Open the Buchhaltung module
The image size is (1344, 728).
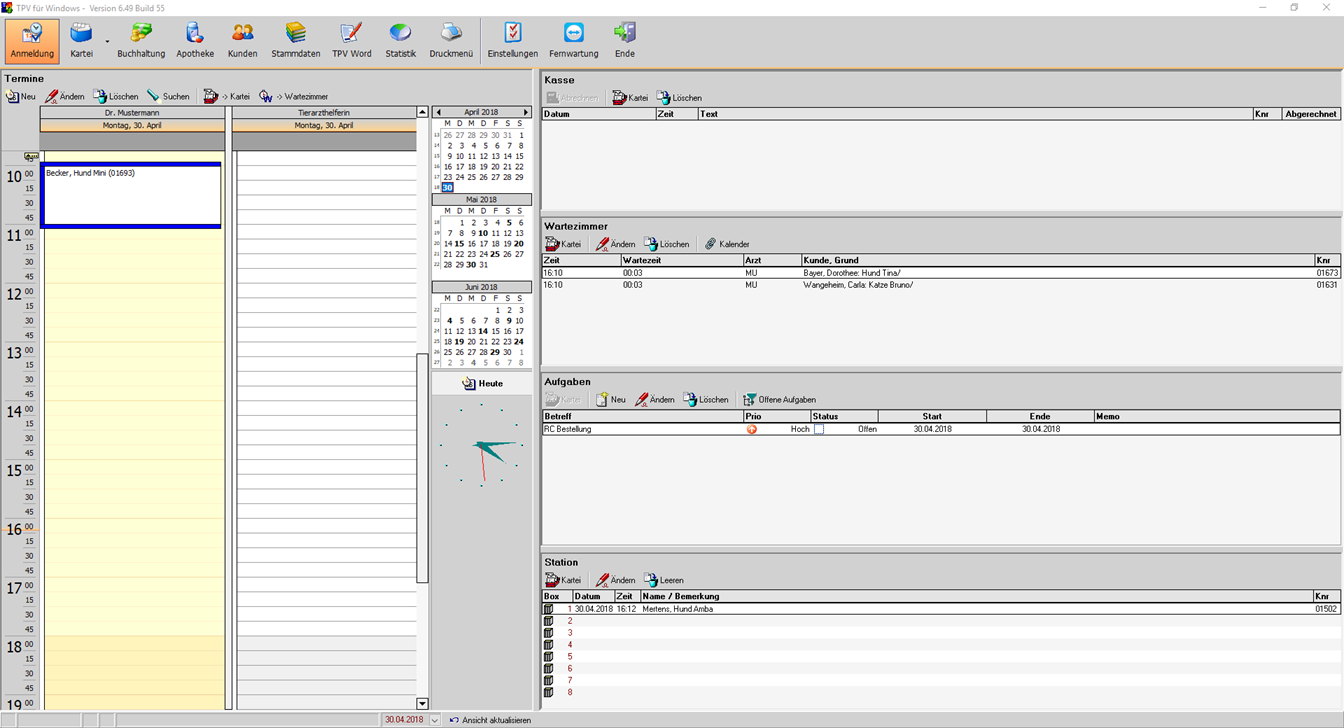pos(141,41)
